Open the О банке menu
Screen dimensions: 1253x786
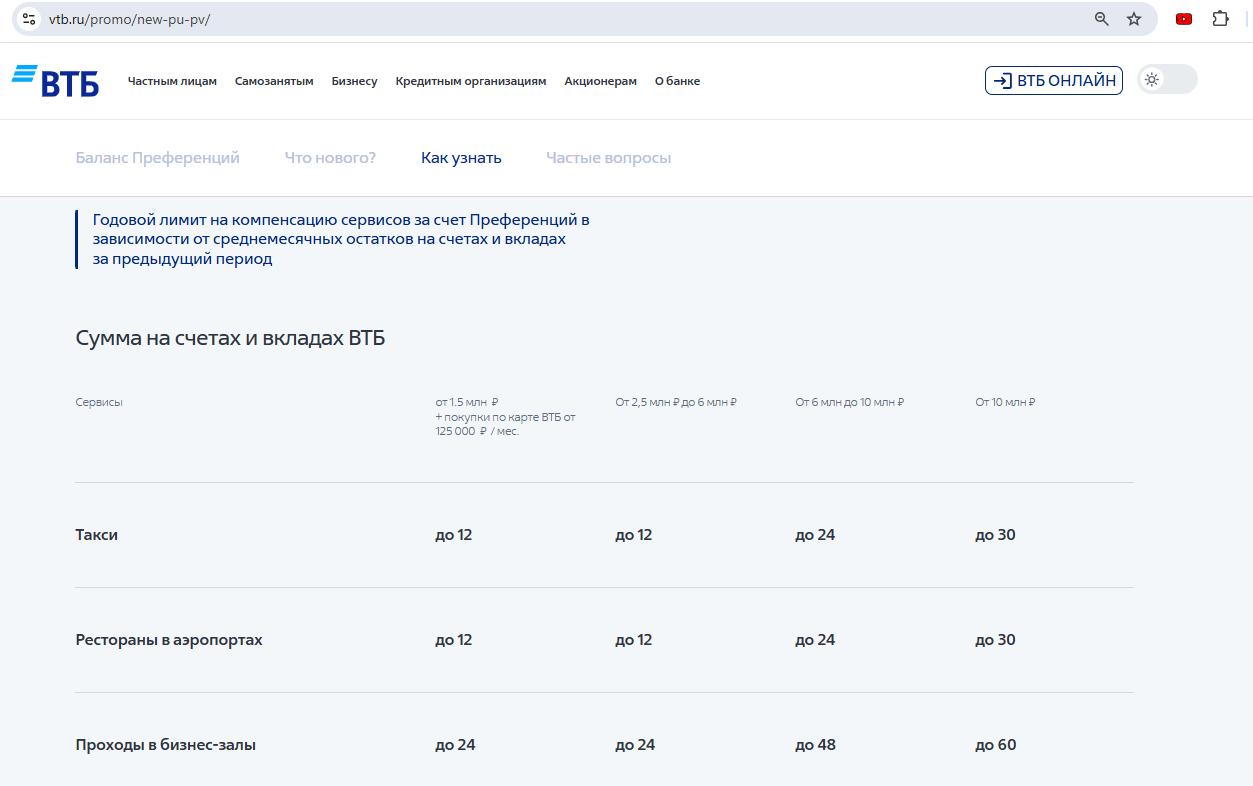pos(677,82)
